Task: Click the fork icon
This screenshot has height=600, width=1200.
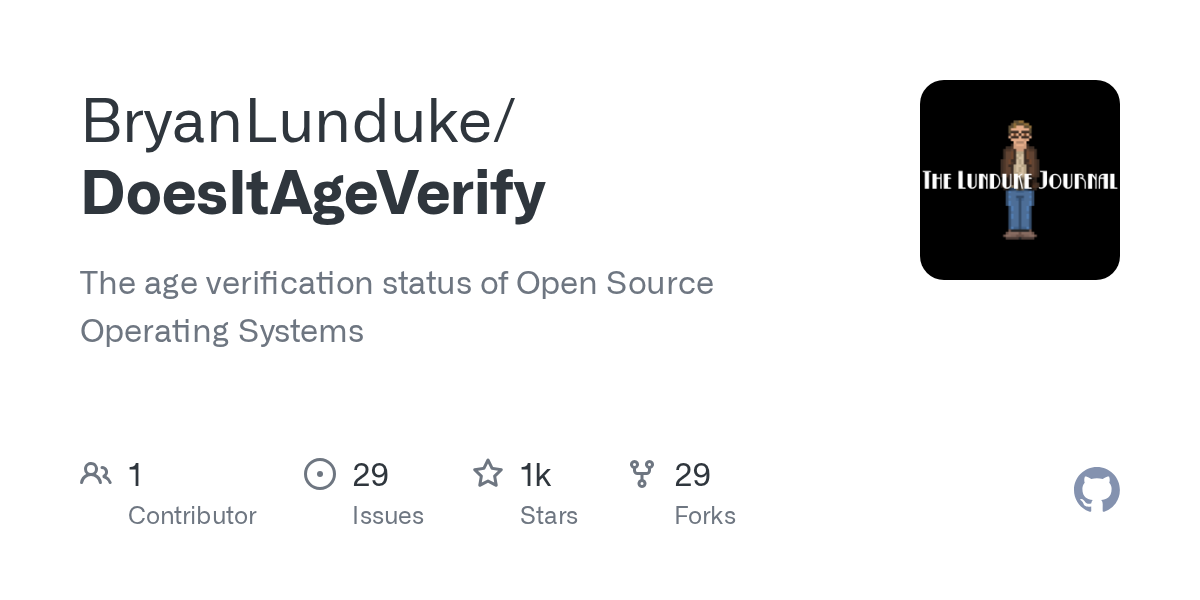Action: coord(642,474)
